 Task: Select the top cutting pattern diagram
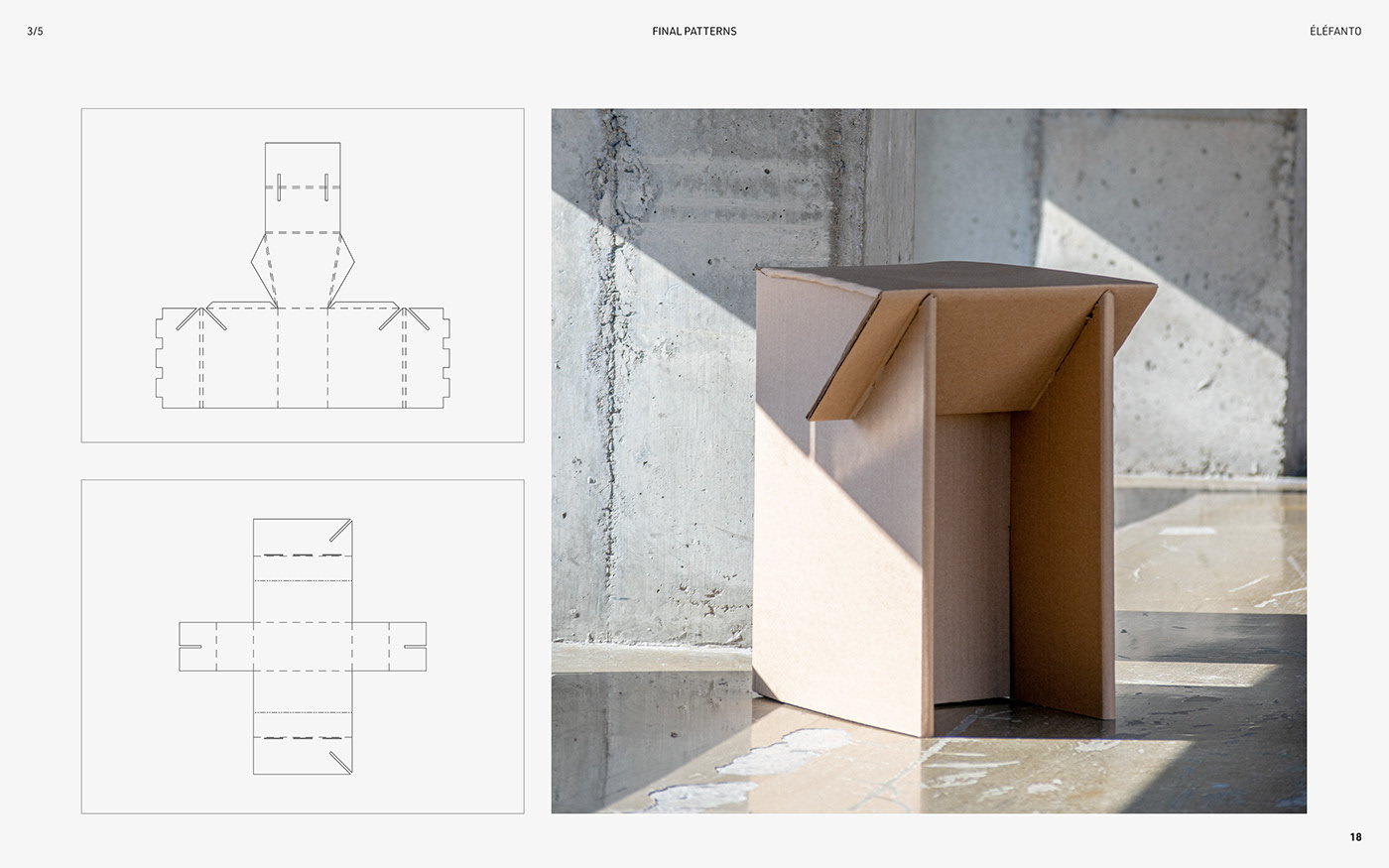click(301, 275)
